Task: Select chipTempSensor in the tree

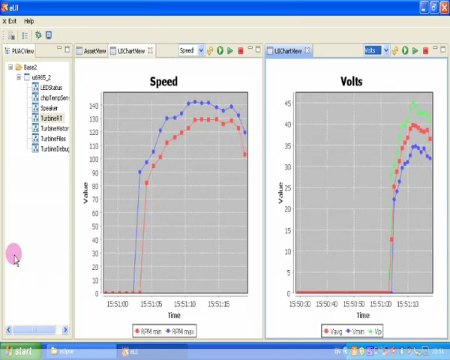Action: [55, 98]
